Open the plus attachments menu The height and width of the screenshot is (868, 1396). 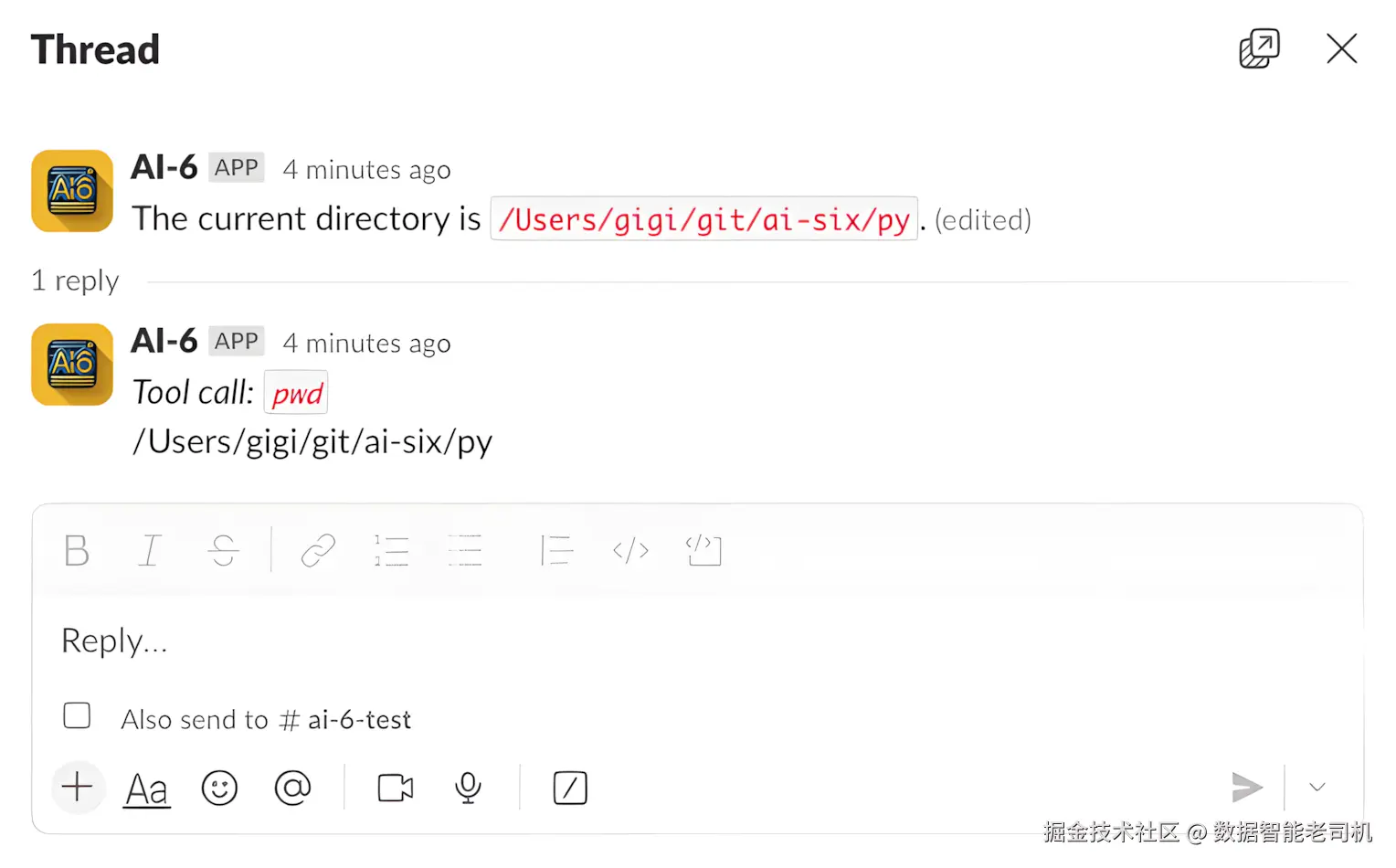78,787
